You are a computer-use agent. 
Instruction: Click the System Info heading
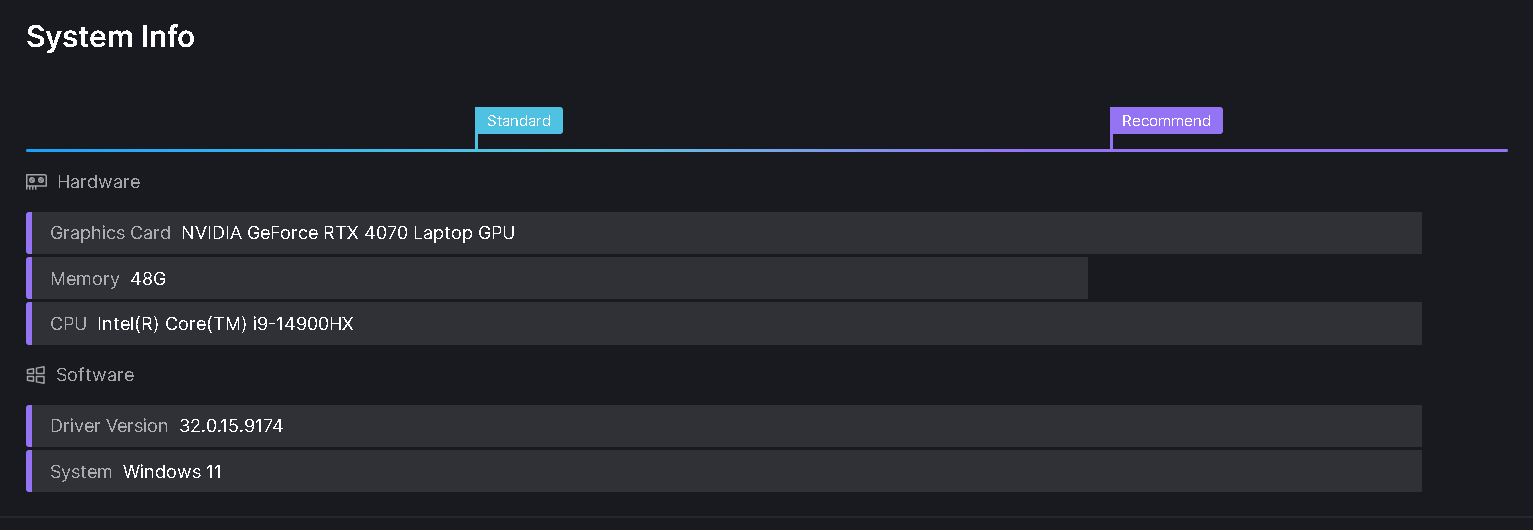(110, 37)
